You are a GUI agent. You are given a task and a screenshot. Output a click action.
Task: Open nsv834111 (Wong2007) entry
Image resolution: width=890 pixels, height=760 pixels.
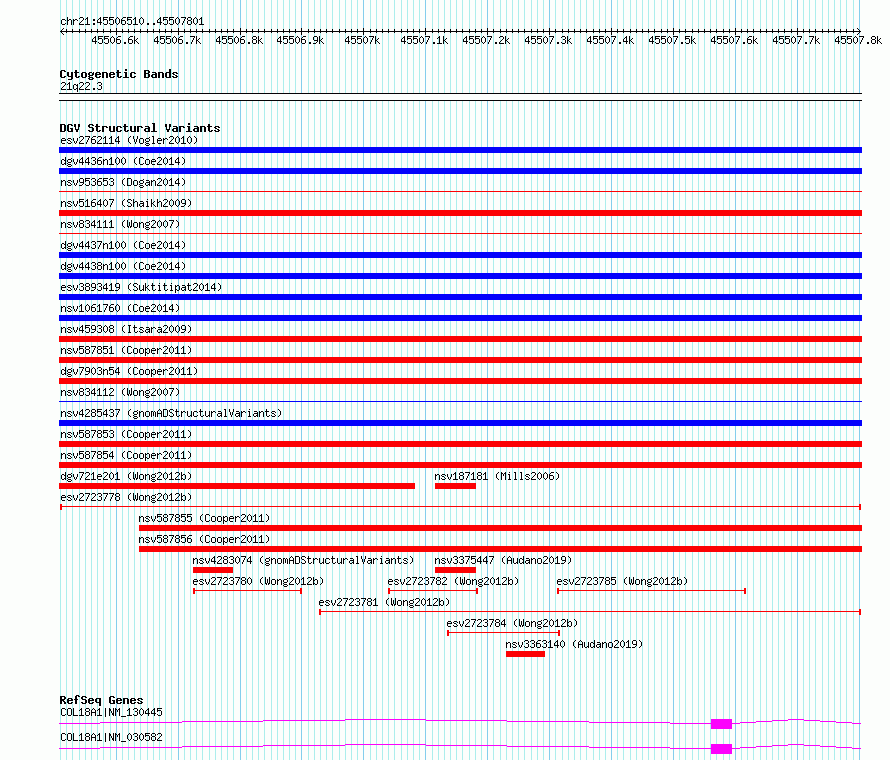[120, 224]
